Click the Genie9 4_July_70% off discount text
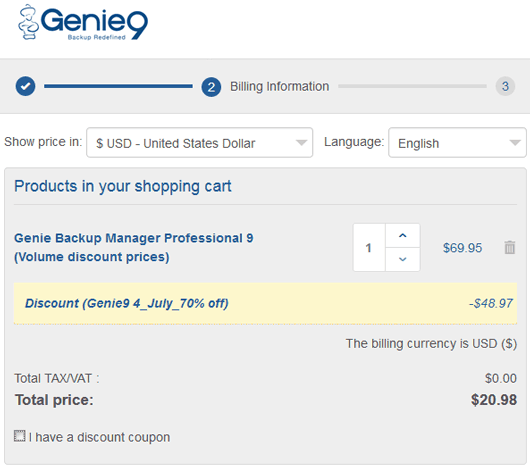Viewport: 530px width, 467px height. pyautogui.click(x=127, y=303)
